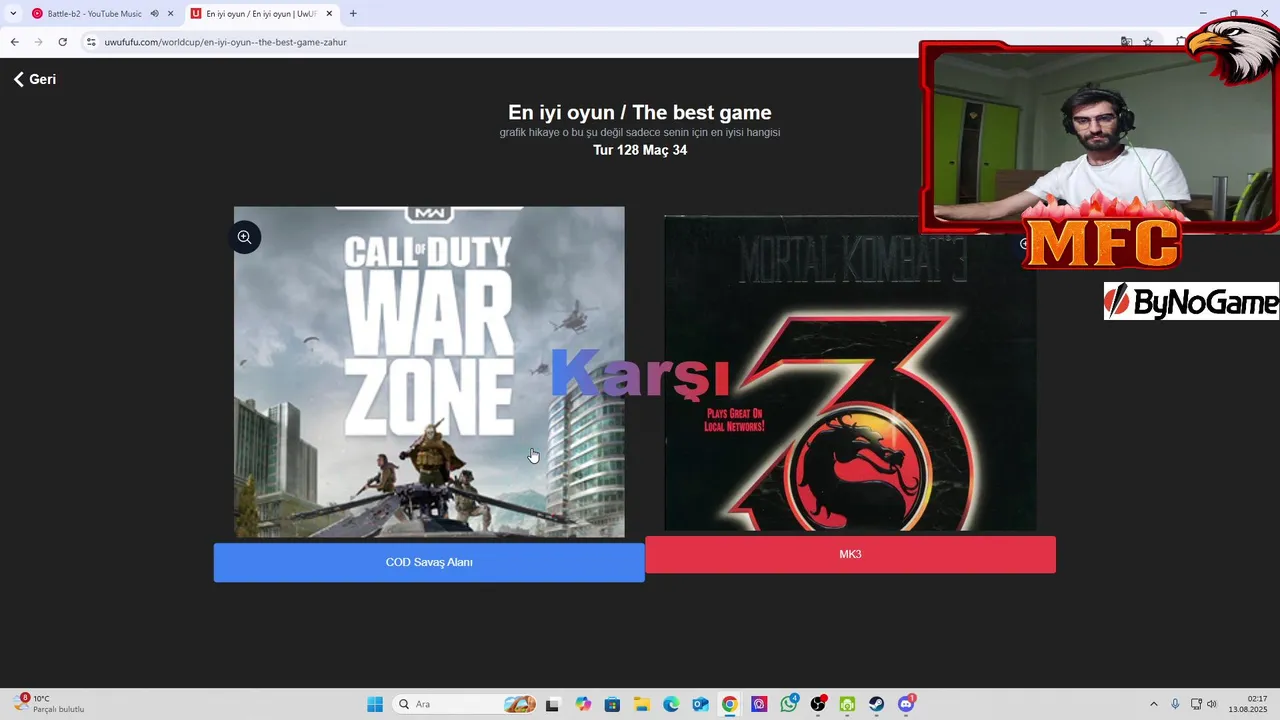1280x720 pixels.
Task: Open OBS Studio from the taskbar
Action: (x=818, y=704)
